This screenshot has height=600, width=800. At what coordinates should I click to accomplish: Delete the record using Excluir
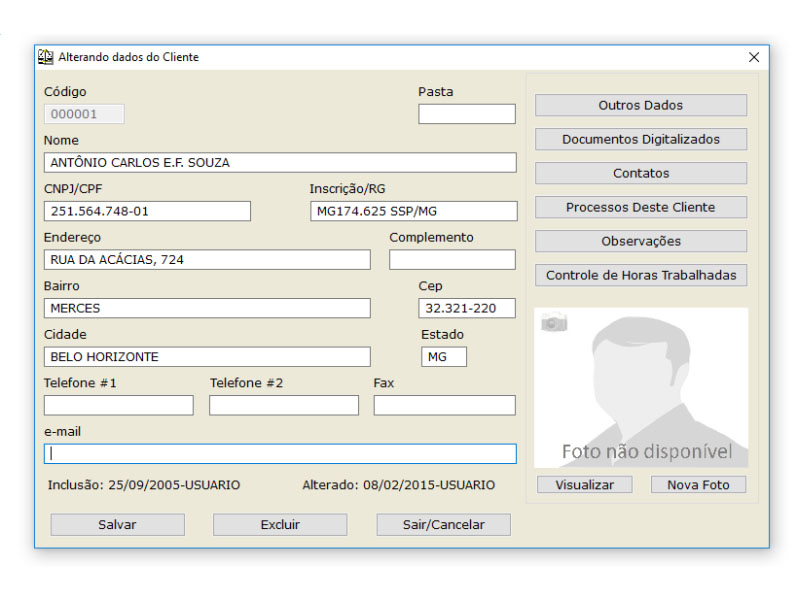(x=280, y=524)
